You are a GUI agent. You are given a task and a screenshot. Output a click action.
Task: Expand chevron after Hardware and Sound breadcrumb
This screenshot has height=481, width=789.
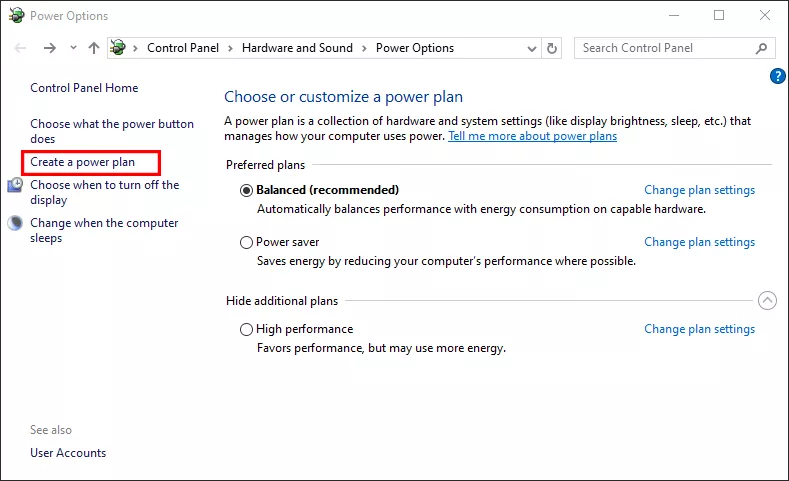click(x=364, y=48)
